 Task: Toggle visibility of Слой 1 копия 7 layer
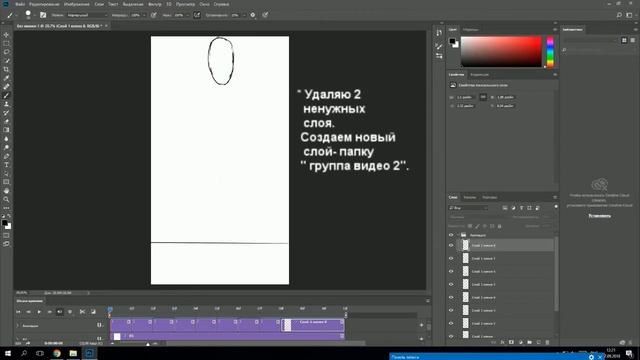[x=451, y=258]
